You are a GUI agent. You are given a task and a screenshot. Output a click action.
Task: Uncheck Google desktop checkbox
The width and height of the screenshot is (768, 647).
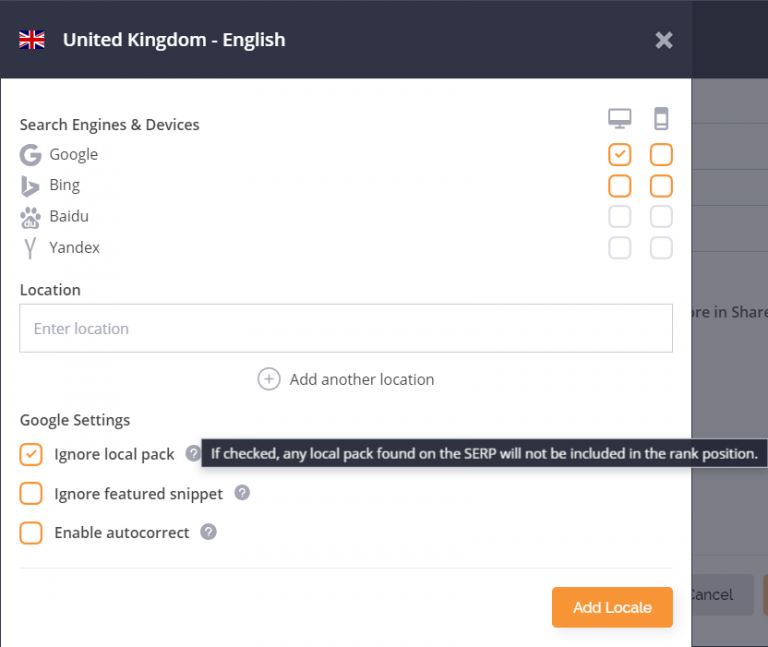click(x=620, y=155)
